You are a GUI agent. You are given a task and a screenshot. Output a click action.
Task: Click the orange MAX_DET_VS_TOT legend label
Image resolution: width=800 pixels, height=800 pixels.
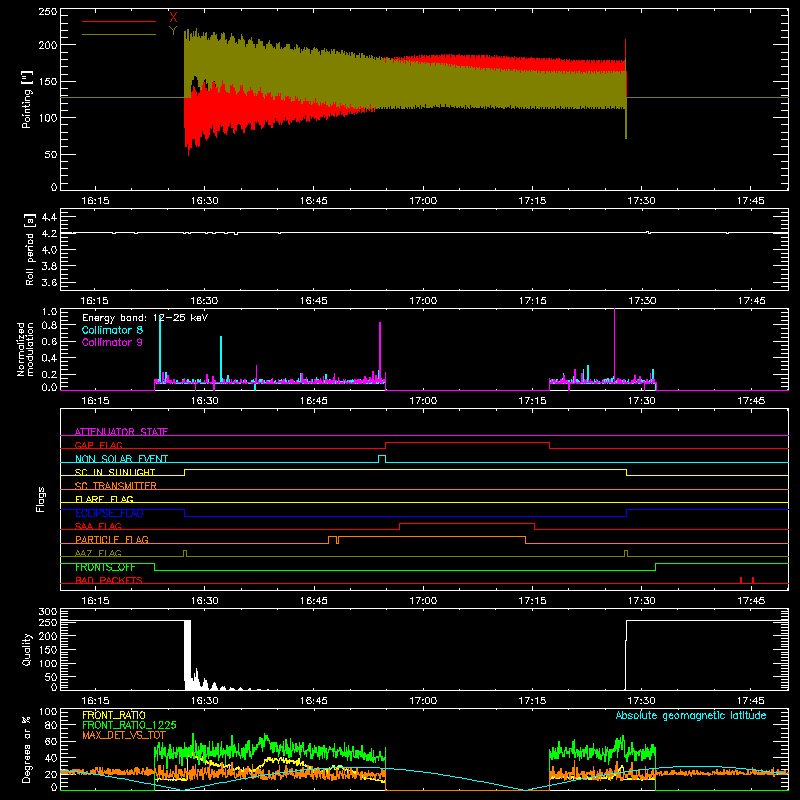(123, 735)
